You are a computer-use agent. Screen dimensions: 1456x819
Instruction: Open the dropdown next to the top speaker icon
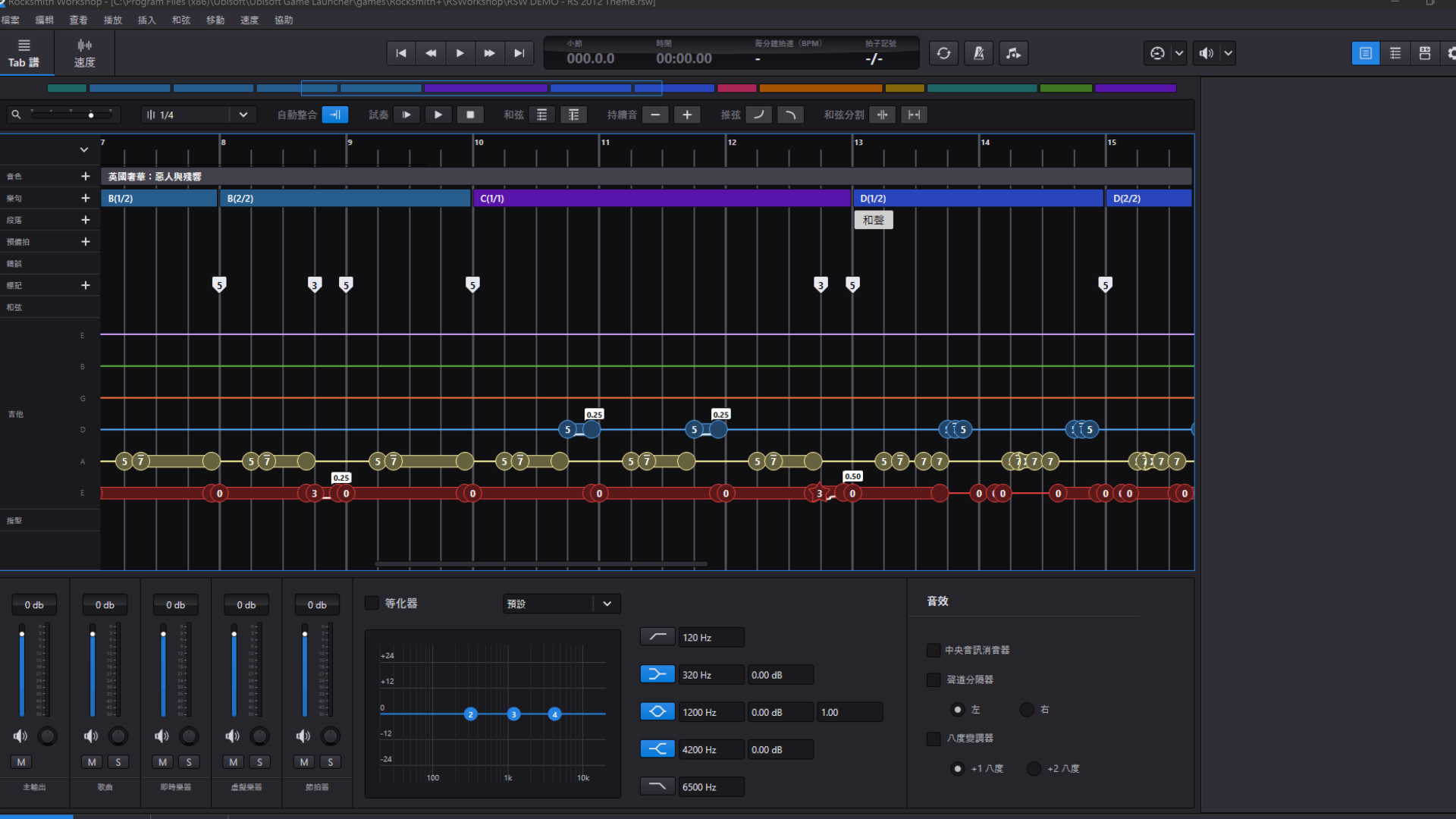click(1228, 53)
